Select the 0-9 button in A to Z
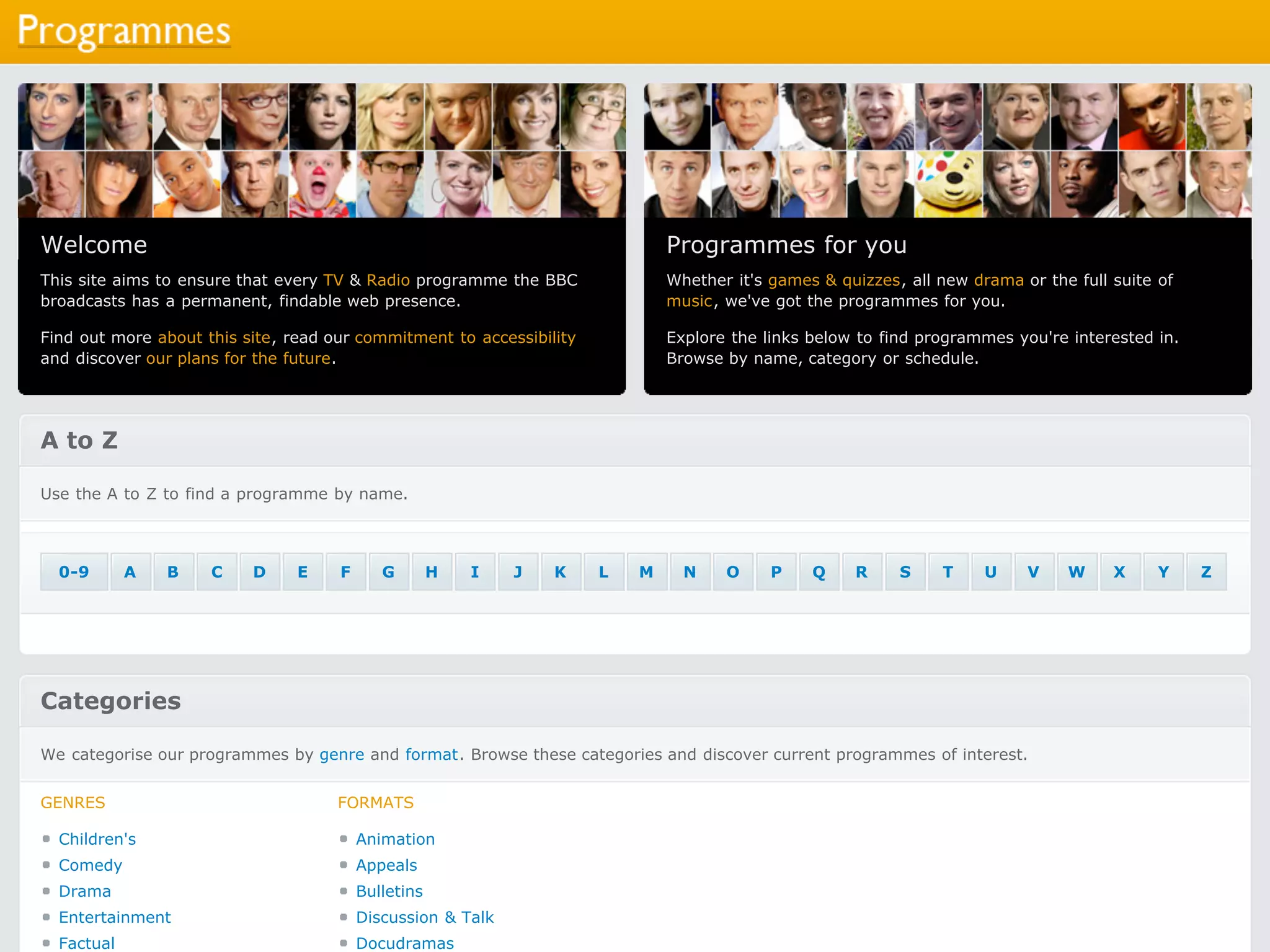Viewport: 1270px width, 952px height. point(74,571)
